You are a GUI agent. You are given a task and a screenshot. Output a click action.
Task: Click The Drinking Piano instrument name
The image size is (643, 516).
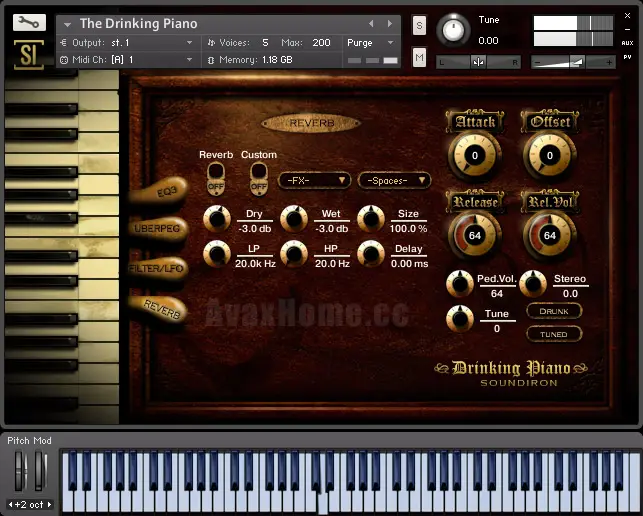click(139, 24)
